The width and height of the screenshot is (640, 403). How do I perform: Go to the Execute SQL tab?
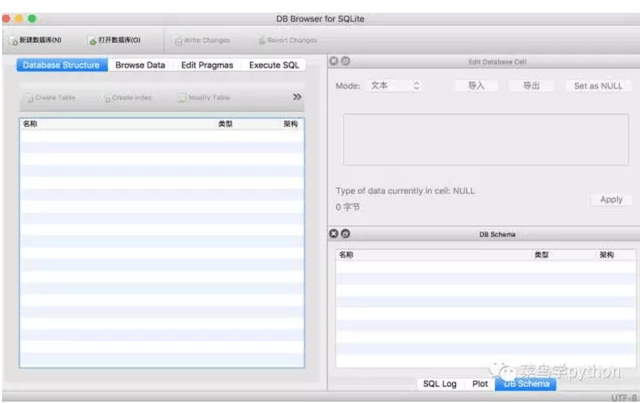click(274, 65)
